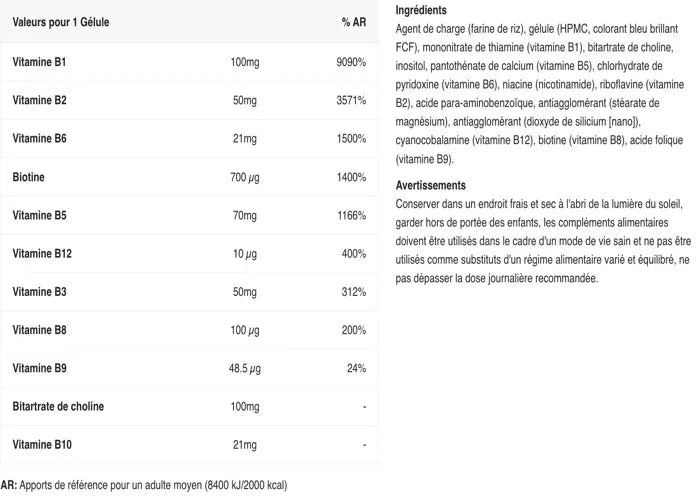The width and height of the screenshot is (700, 500).
Task: Click the 48.5 µg Vitamine B9 amount
Action: click(244, 368)
